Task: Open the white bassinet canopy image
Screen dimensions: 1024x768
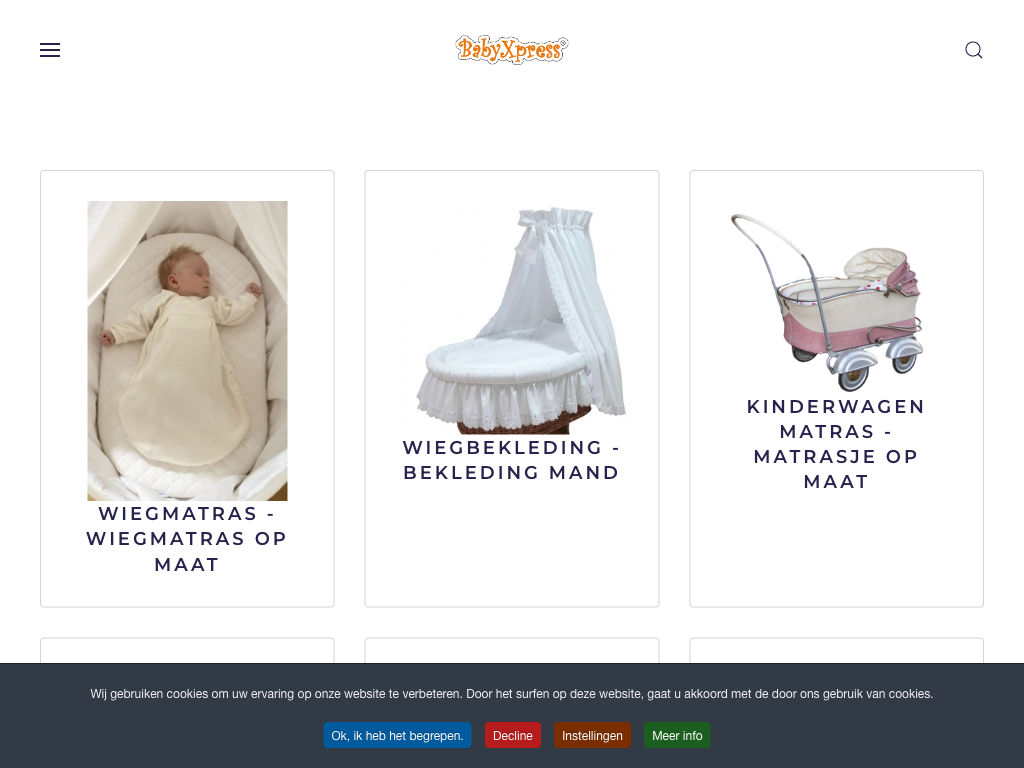Action: tap(512, 318)
